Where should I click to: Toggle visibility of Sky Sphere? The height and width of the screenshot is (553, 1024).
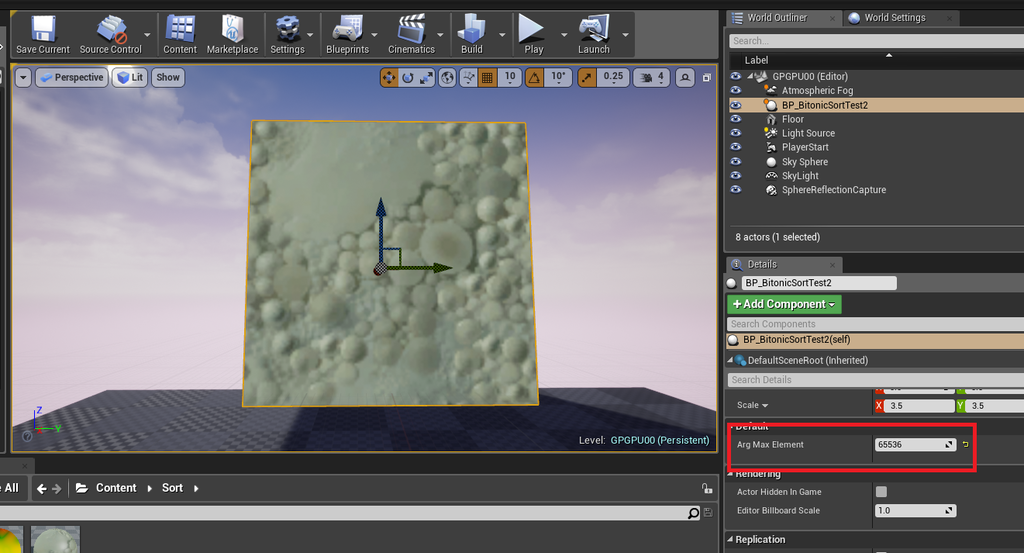[736, 161]
